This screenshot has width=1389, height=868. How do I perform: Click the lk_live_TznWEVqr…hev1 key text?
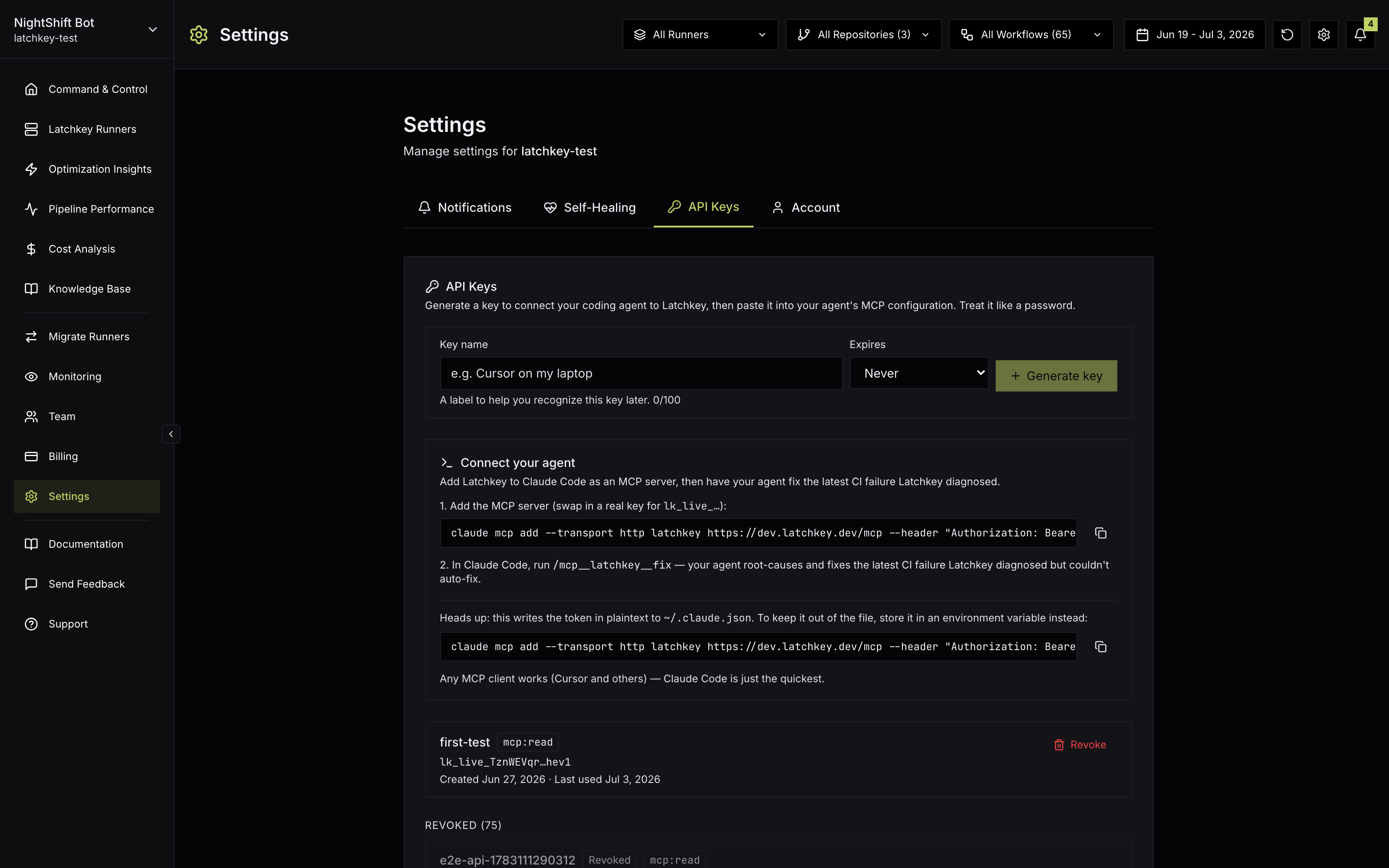pos(505,762)
